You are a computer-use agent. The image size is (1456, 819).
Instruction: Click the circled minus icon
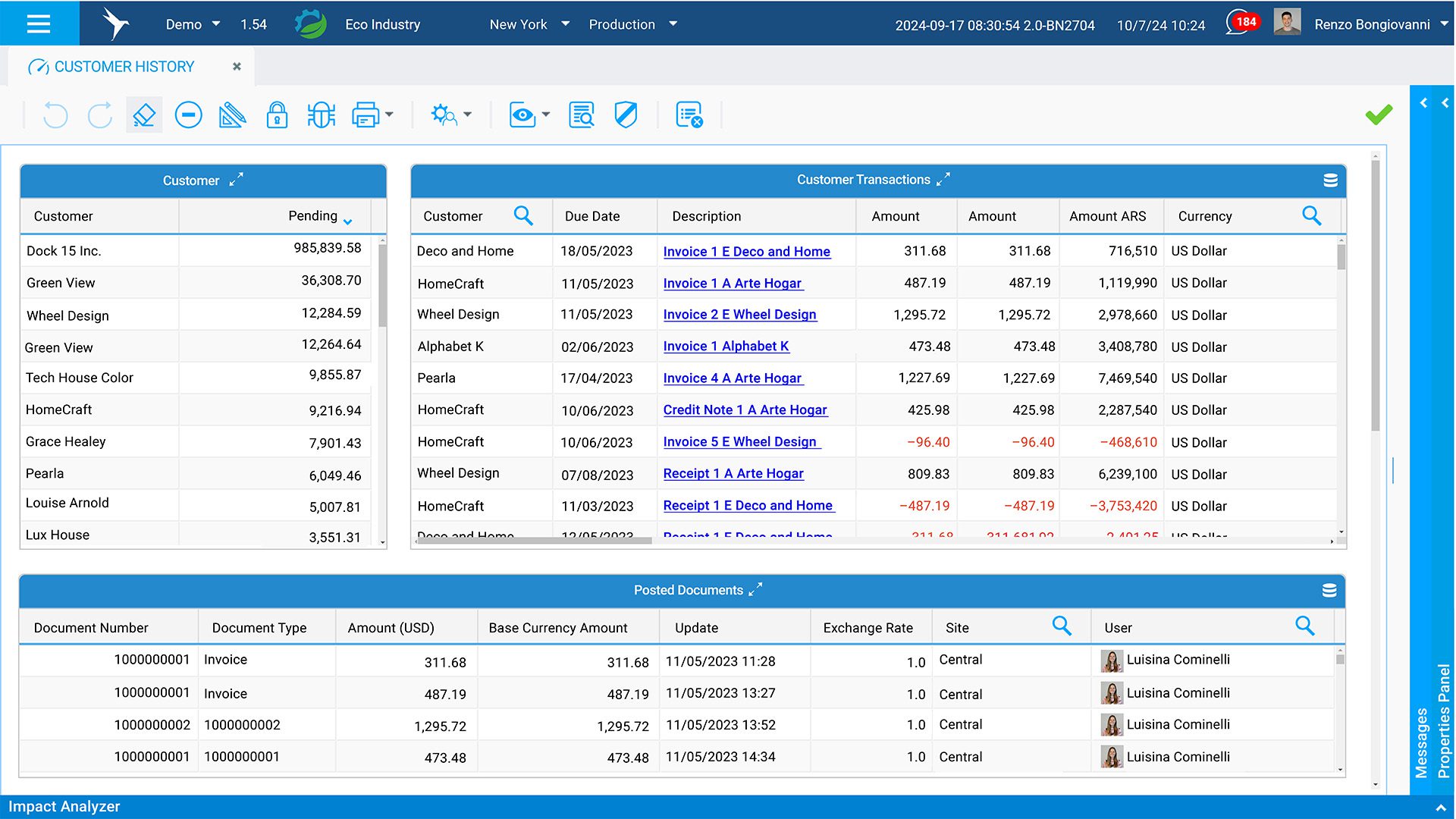[188, 115]
